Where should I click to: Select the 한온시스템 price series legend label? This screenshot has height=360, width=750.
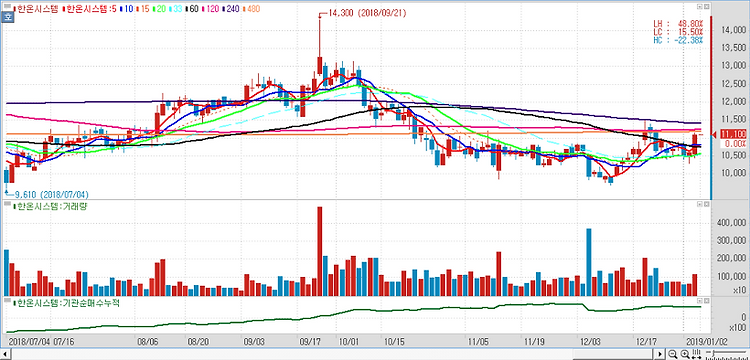click(36, 9)
